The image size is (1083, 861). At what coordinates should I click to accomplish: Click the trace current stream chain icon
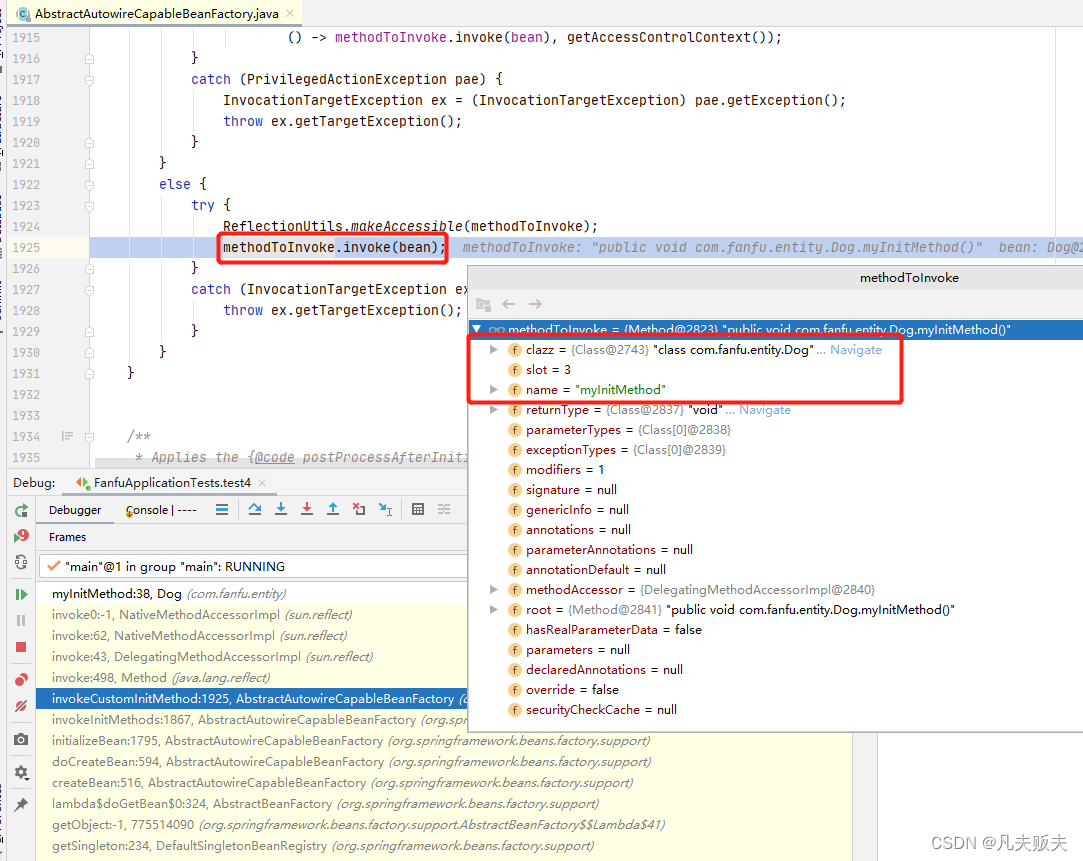444,510
